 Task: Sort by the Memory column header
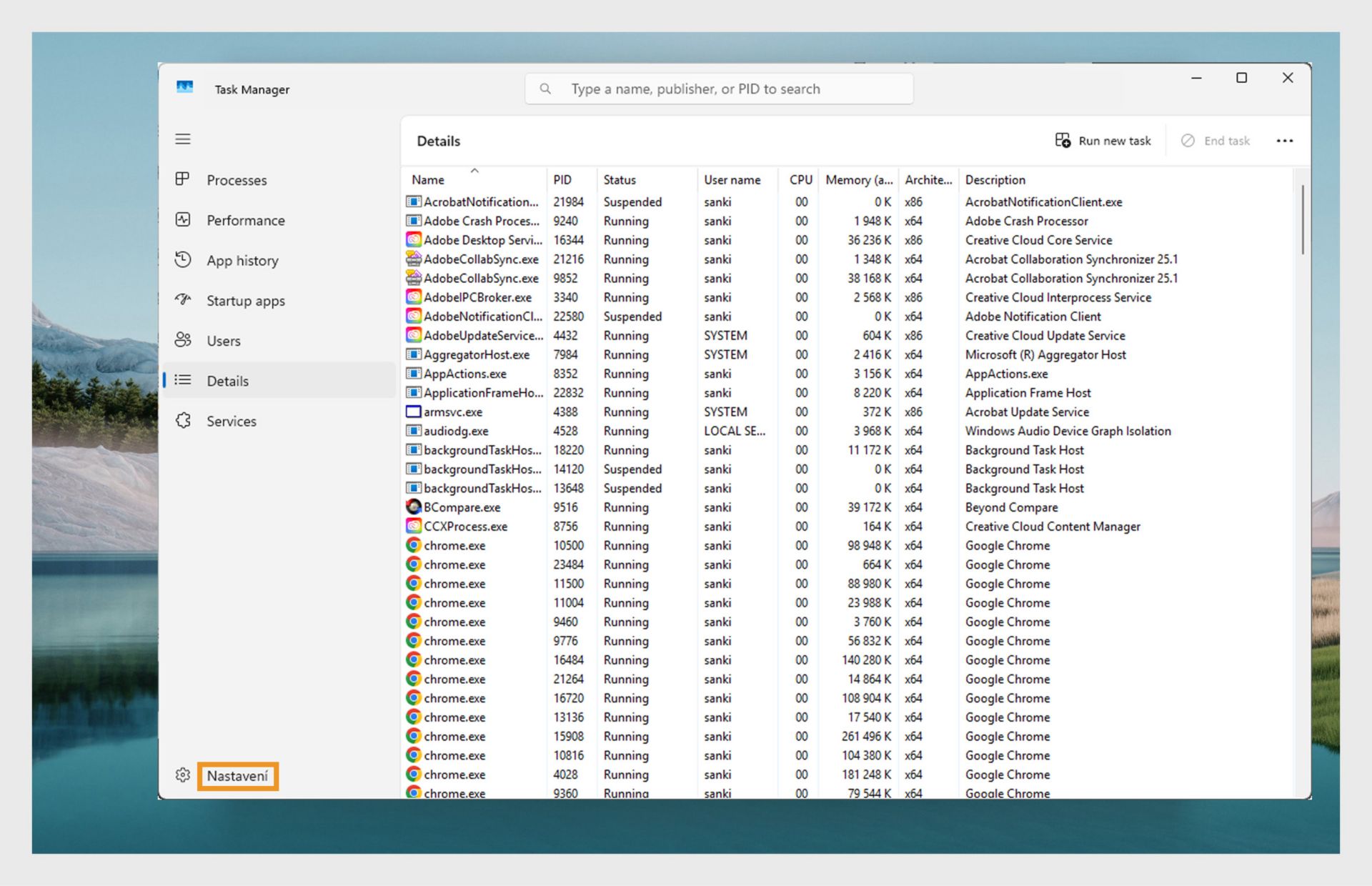[x=858, y=180]
